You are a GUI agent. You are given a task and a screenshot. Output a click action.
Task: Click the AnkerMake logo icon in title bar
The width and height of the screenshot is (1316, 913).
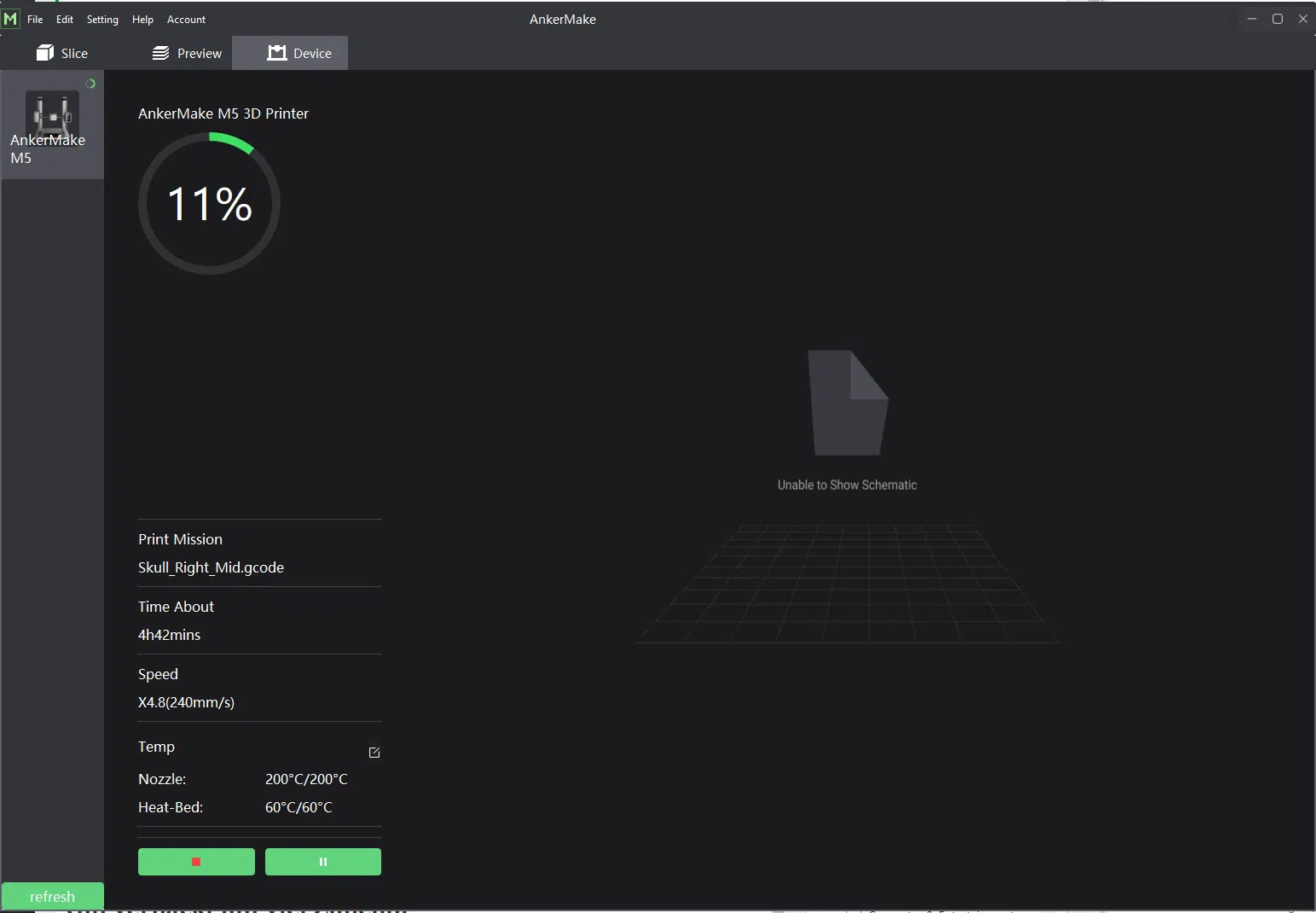10,19
